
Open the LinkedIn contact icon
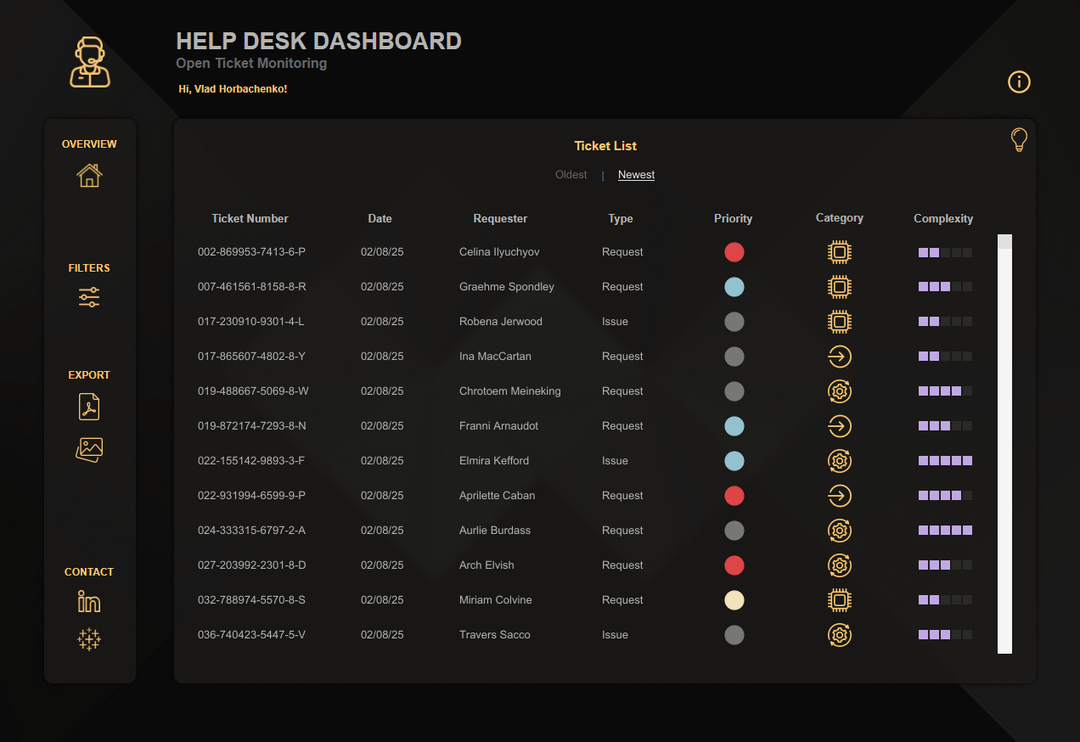tap(89, 602)
